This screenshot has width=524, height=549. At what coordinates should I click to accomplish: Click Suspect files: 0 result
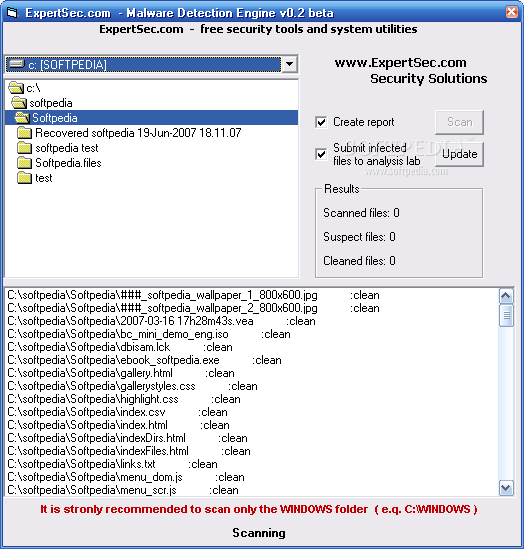click(359, 237)
